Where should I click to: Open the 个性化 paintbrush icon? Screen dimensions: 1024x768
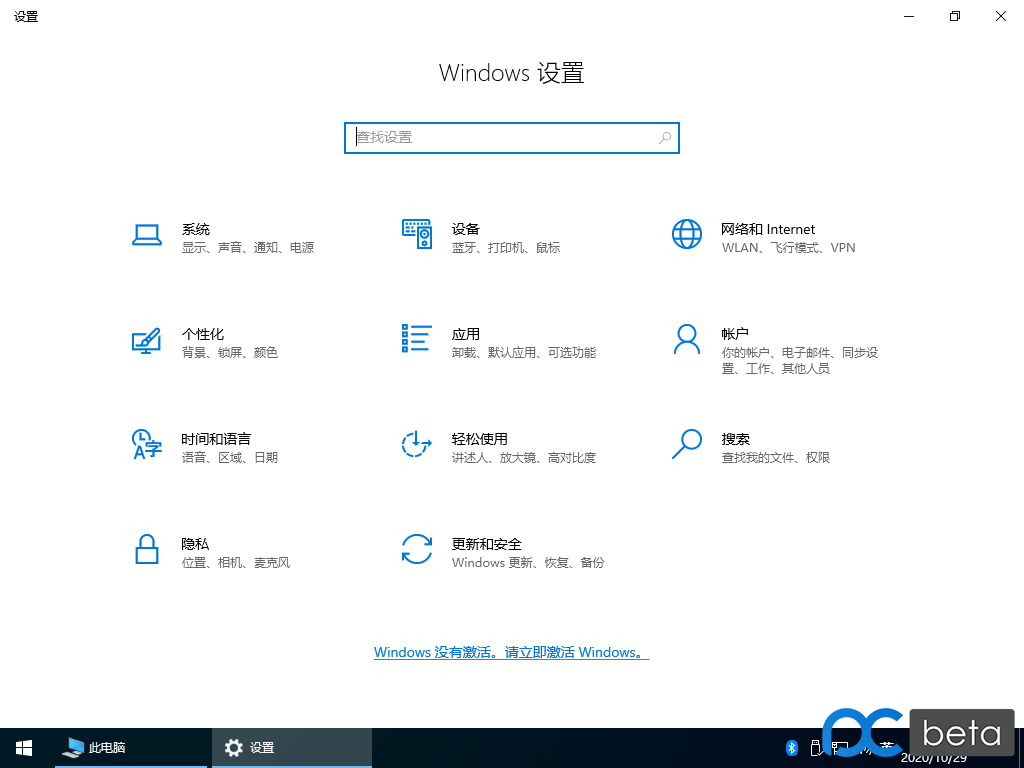click(146, 340)
